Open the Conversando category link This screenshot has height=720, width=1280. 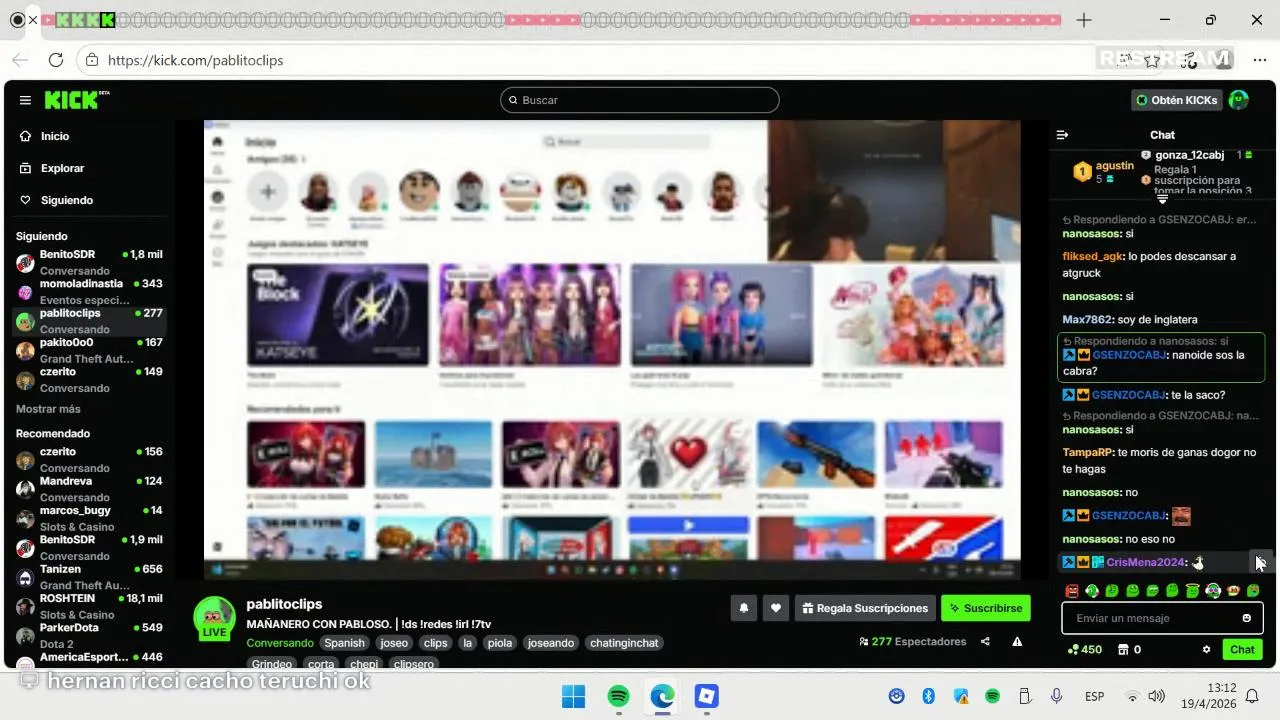click(x=280, y=643)
